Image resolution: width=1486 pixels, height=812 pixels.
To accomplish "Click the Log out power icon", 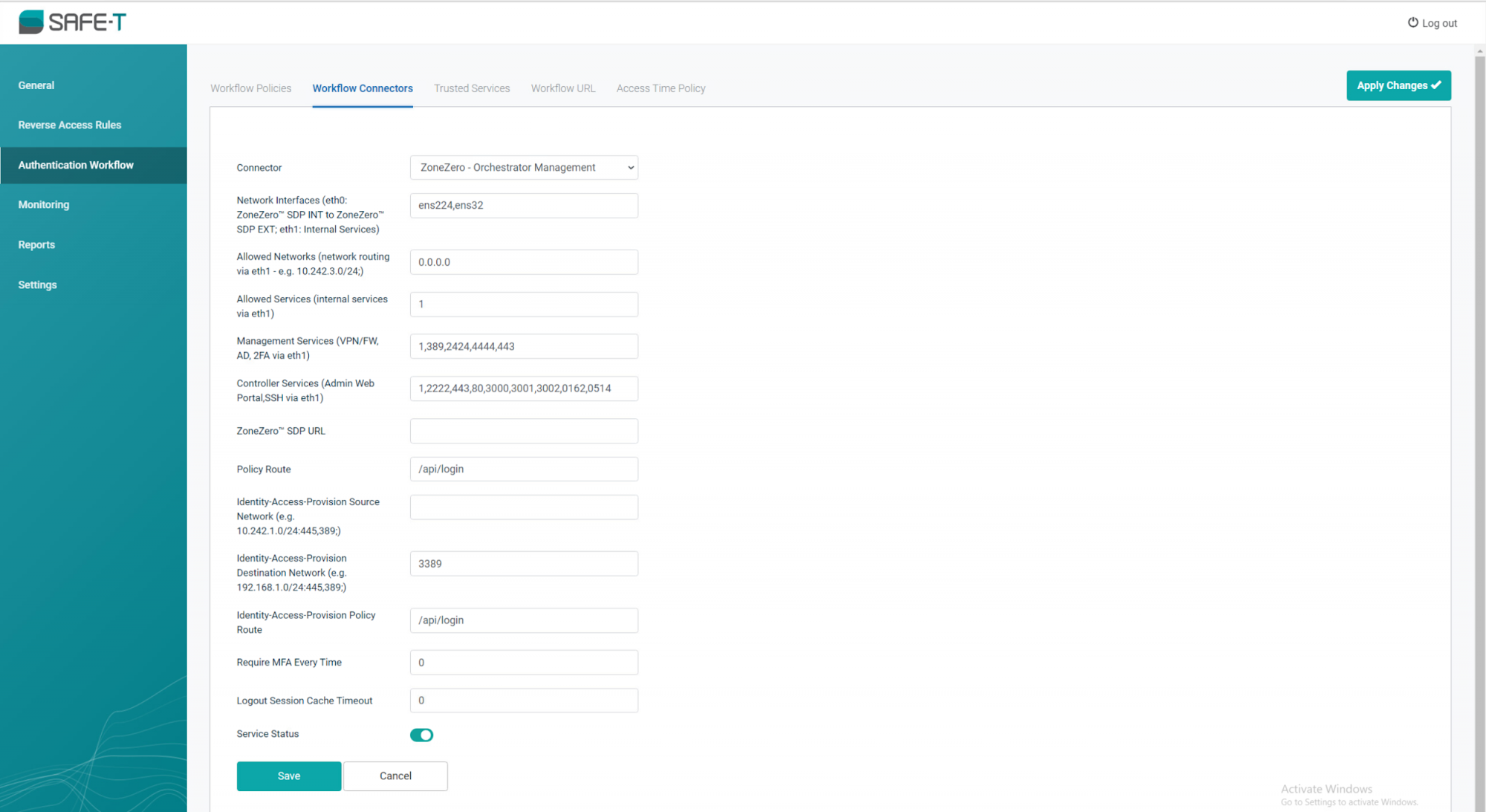I will [1412, 22].
